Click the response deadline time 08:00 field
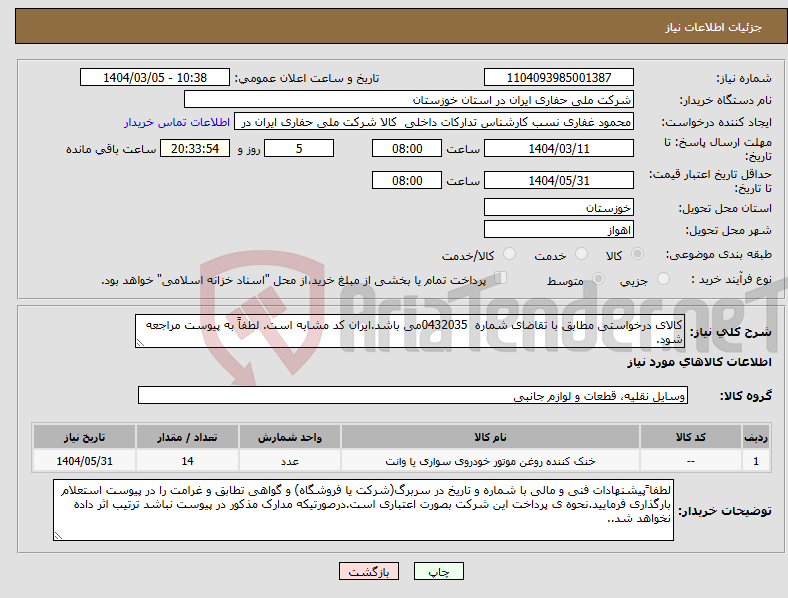Image resolution: width=788 pixels, height=598 pixels. pyautogui.click(x=407, y=148)
